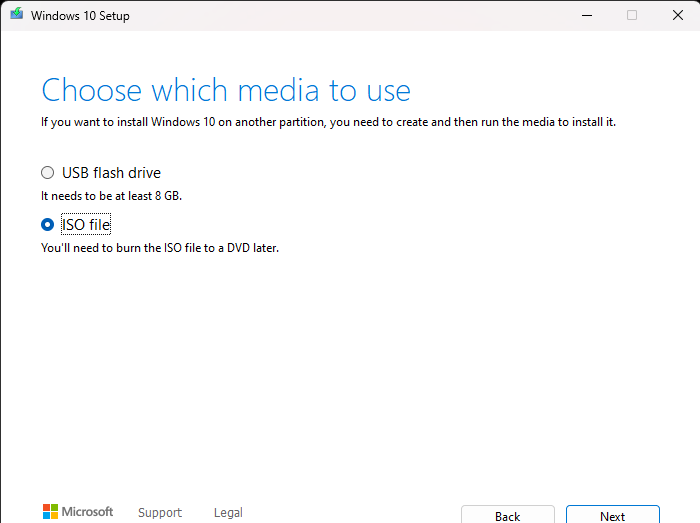The image size is (700, 523).
Task: Click text 'It needs to be at least 8 GB.'
Action: [112, 196]
